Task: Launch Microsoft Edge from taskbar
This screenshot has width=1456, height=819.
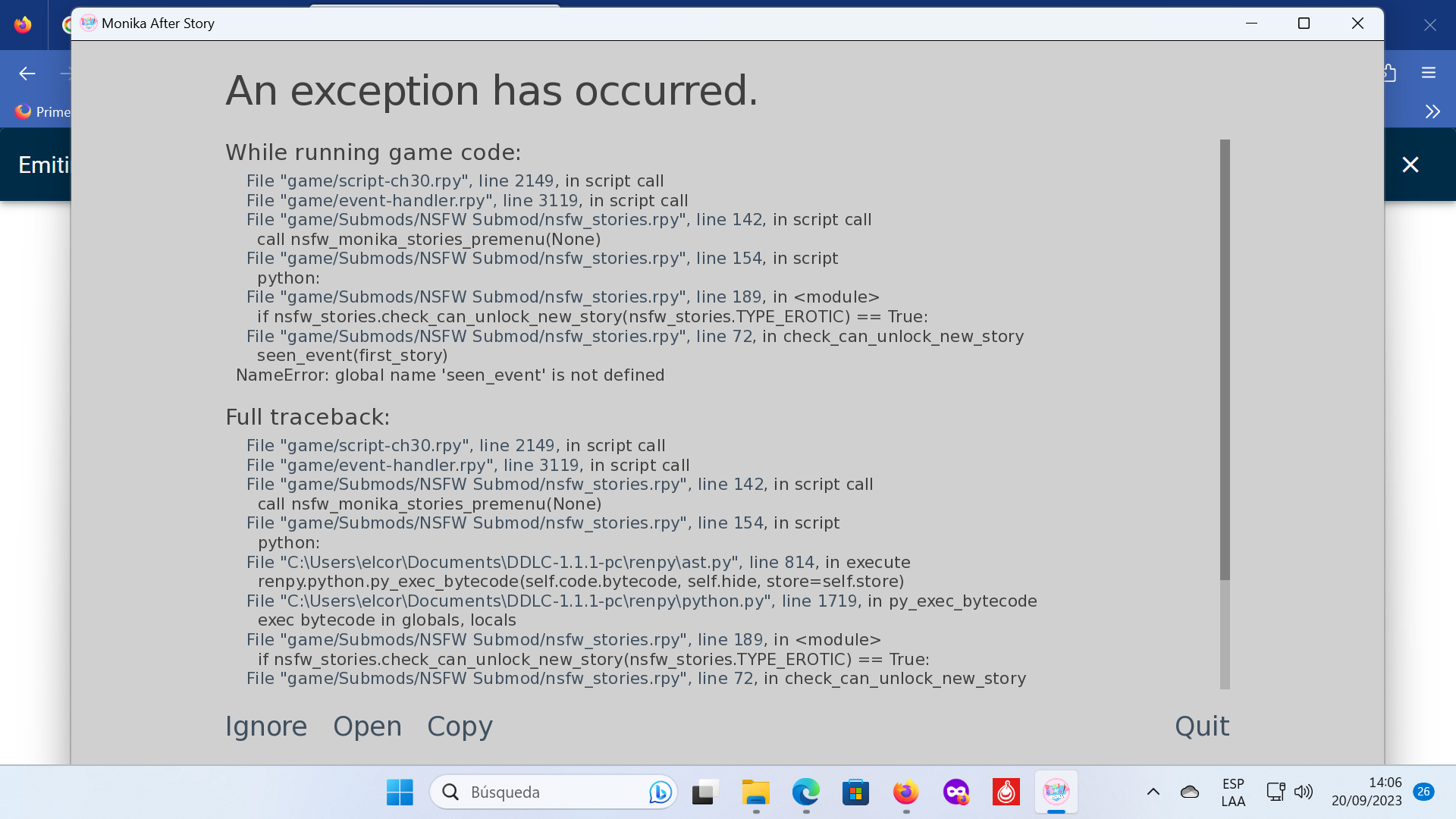Action: [x=805, y=792]
